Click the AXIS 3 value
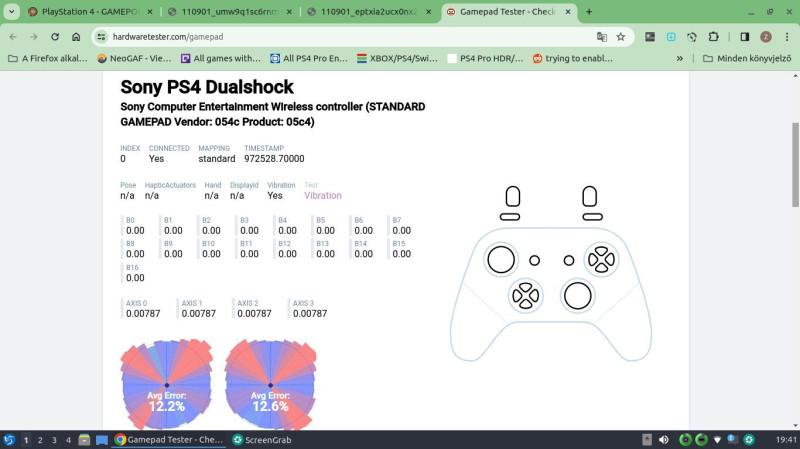Image resolution: width=800 pixels, height=449 pixels. pyautogui.click(x=310, y=313)
